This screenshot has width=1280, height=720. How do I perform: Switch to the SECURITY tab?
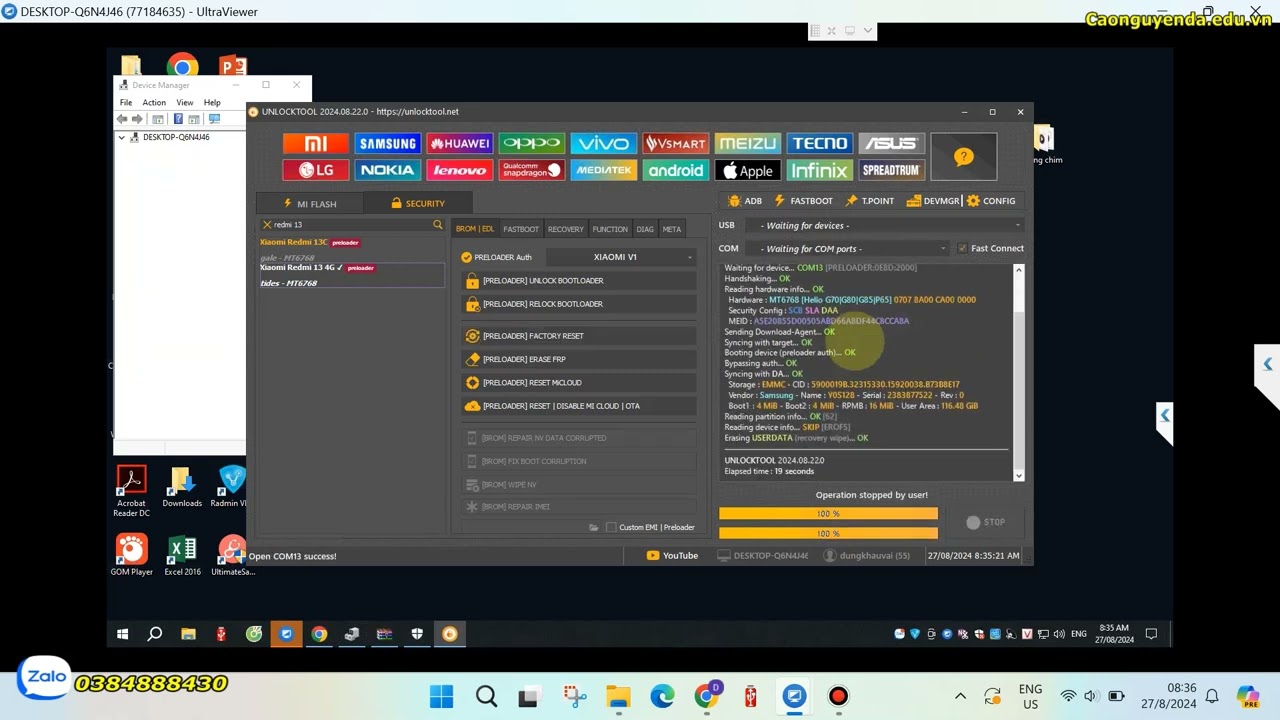[418, 203]
